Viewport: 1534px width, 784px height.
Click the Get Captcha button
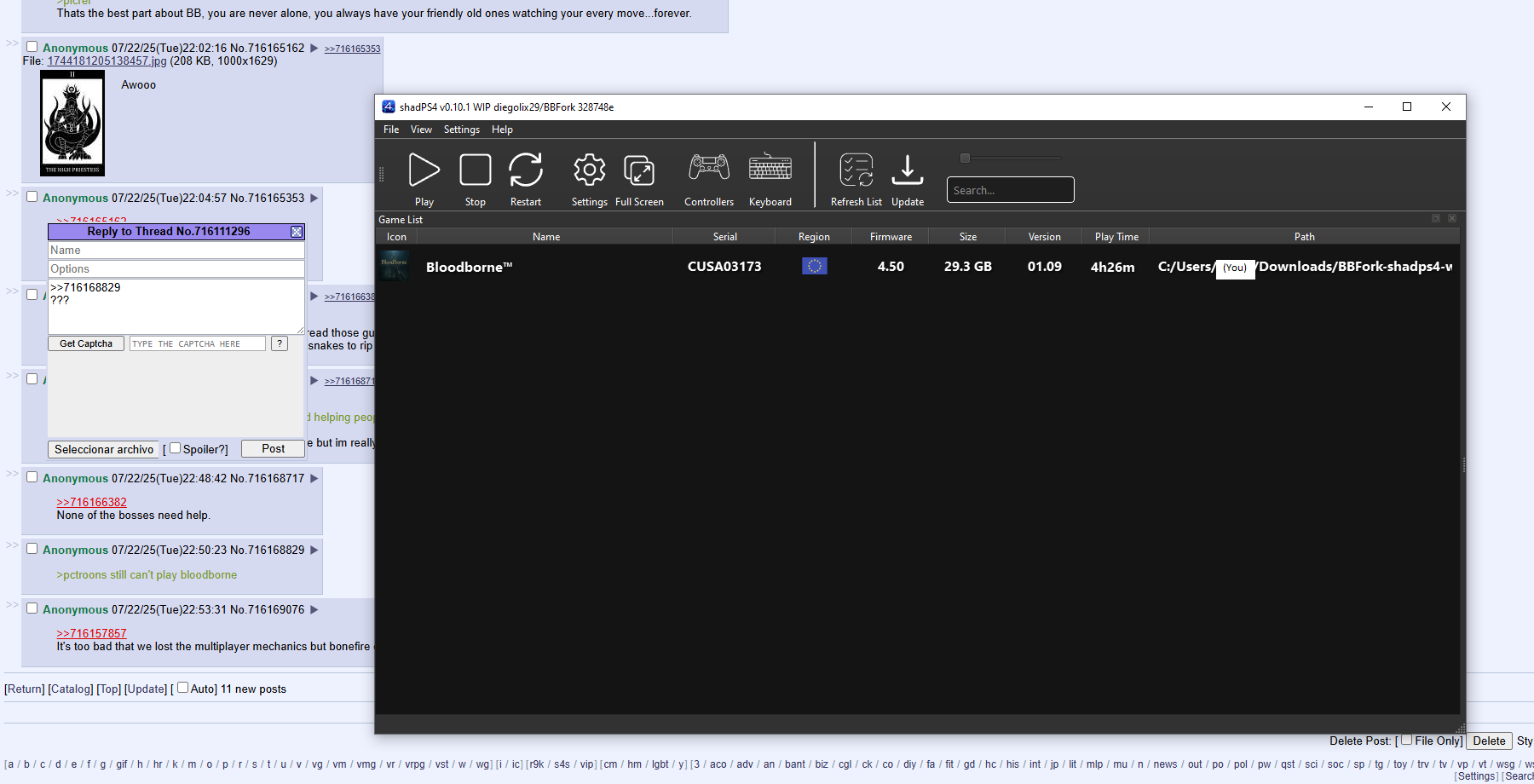[86, 343]
